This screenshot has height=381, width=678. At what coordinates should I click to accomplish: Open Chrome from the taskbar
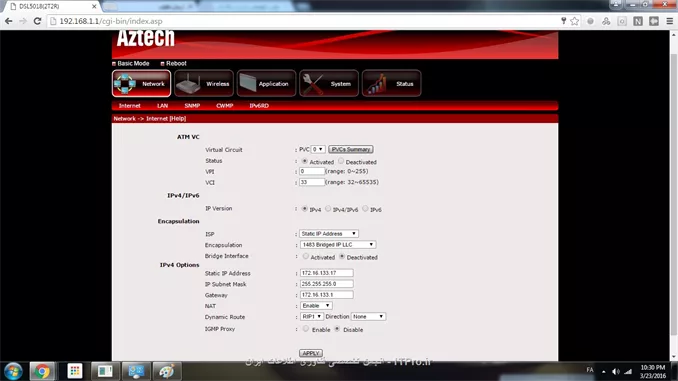[x=42, y=371]
